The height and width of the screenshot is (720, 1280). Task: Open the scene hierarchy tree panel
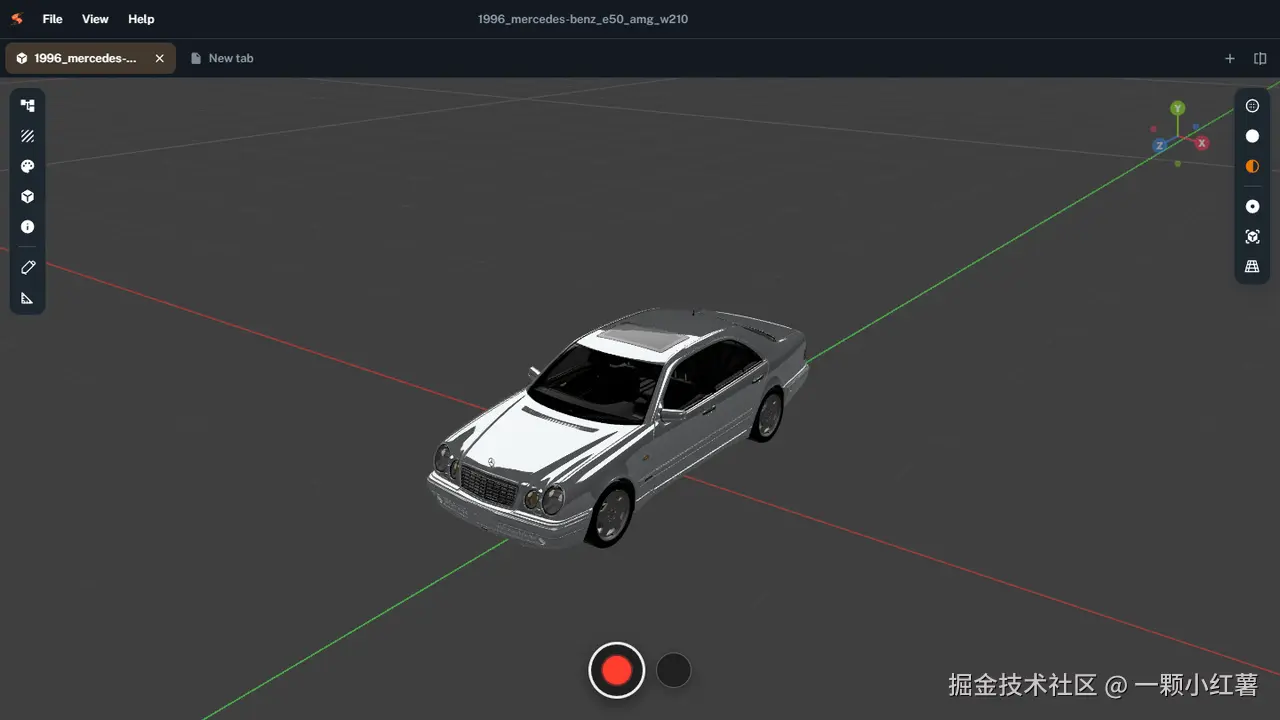[27, 106]
